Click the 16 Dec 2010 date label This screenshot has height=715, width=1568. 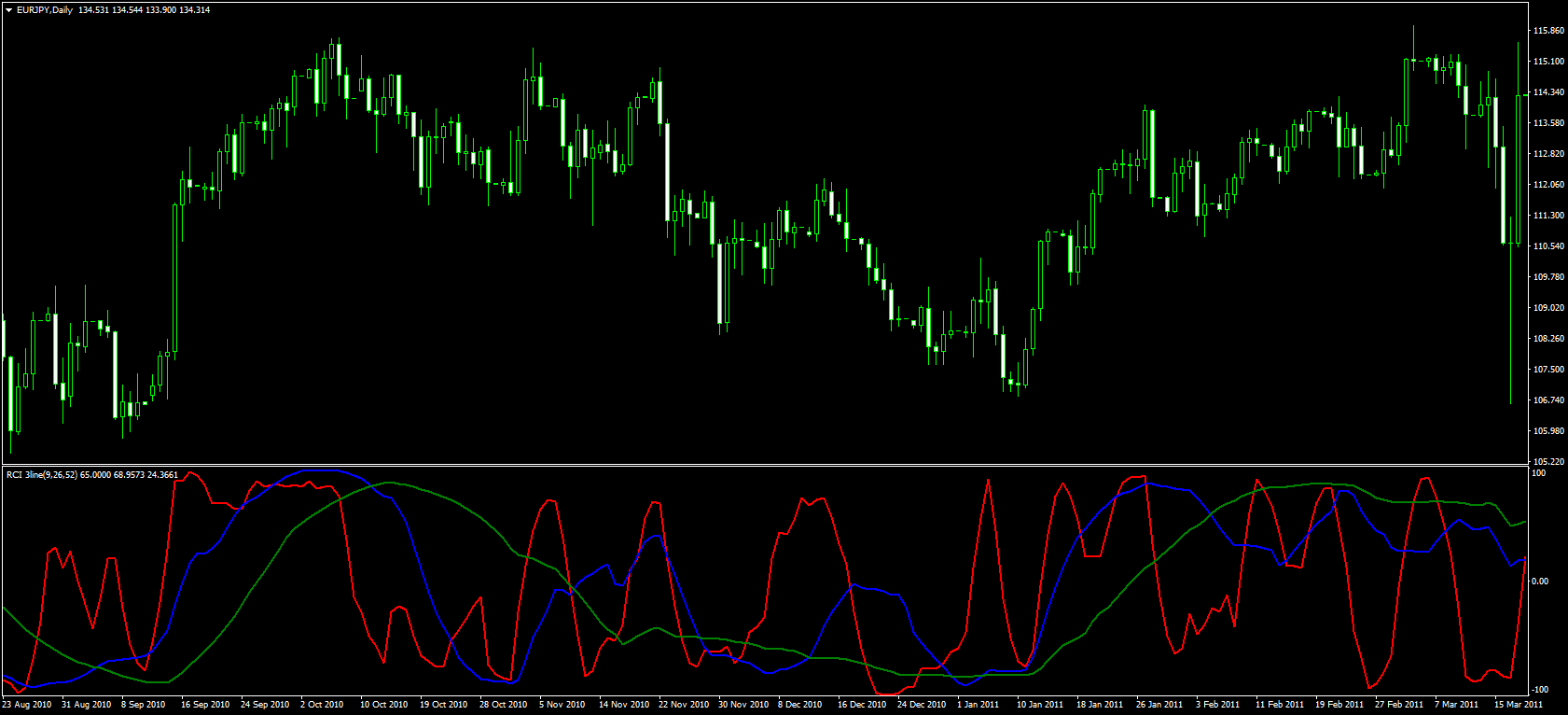[x=863, y=705]
